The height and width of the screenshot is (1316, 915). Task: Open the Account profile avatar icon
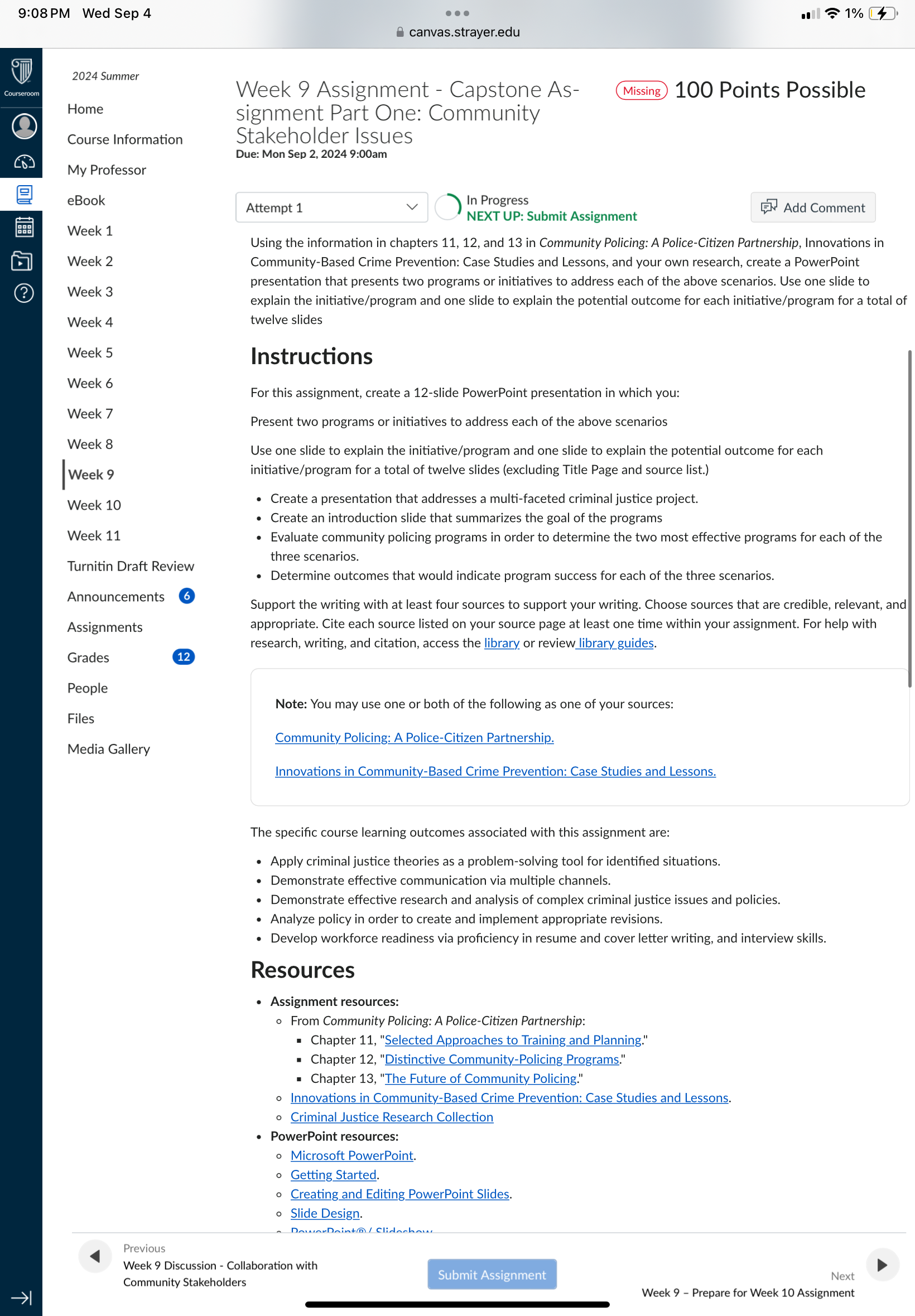[24, 126]
